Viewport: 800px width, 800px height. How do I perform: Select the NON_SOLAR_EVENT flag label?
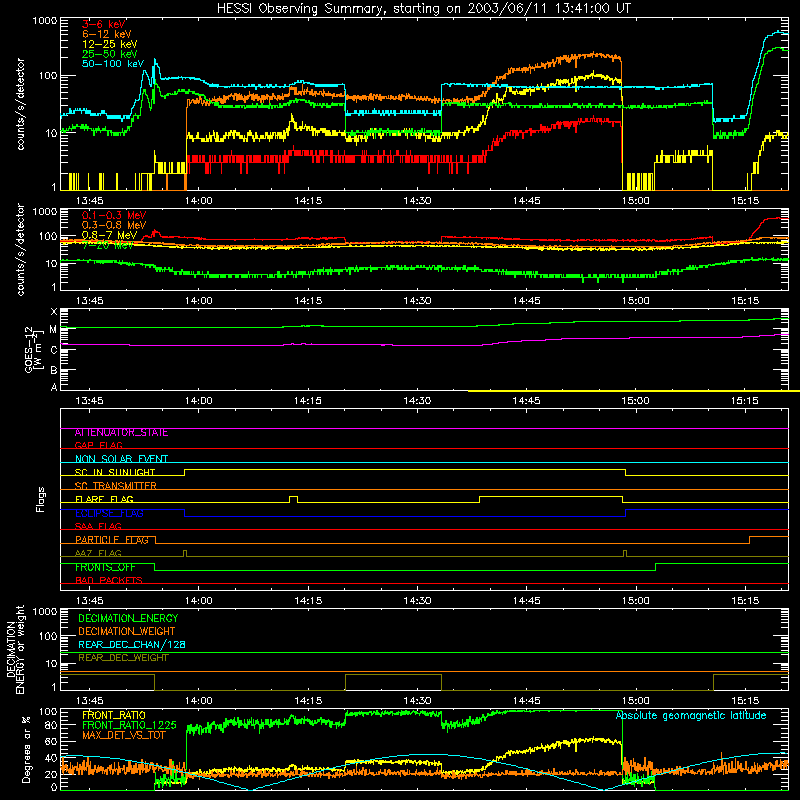tap(121, 459)
